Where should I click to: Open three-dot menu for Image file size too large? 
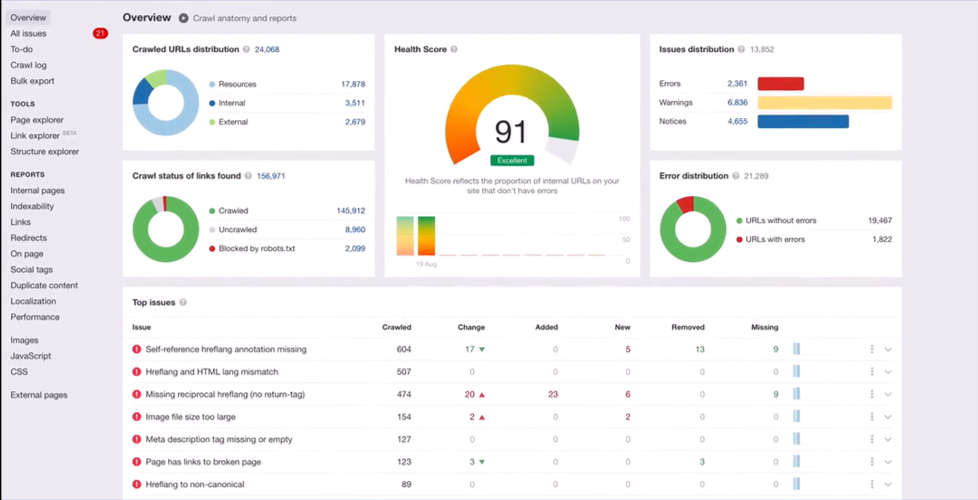click(x=871, y=417)
